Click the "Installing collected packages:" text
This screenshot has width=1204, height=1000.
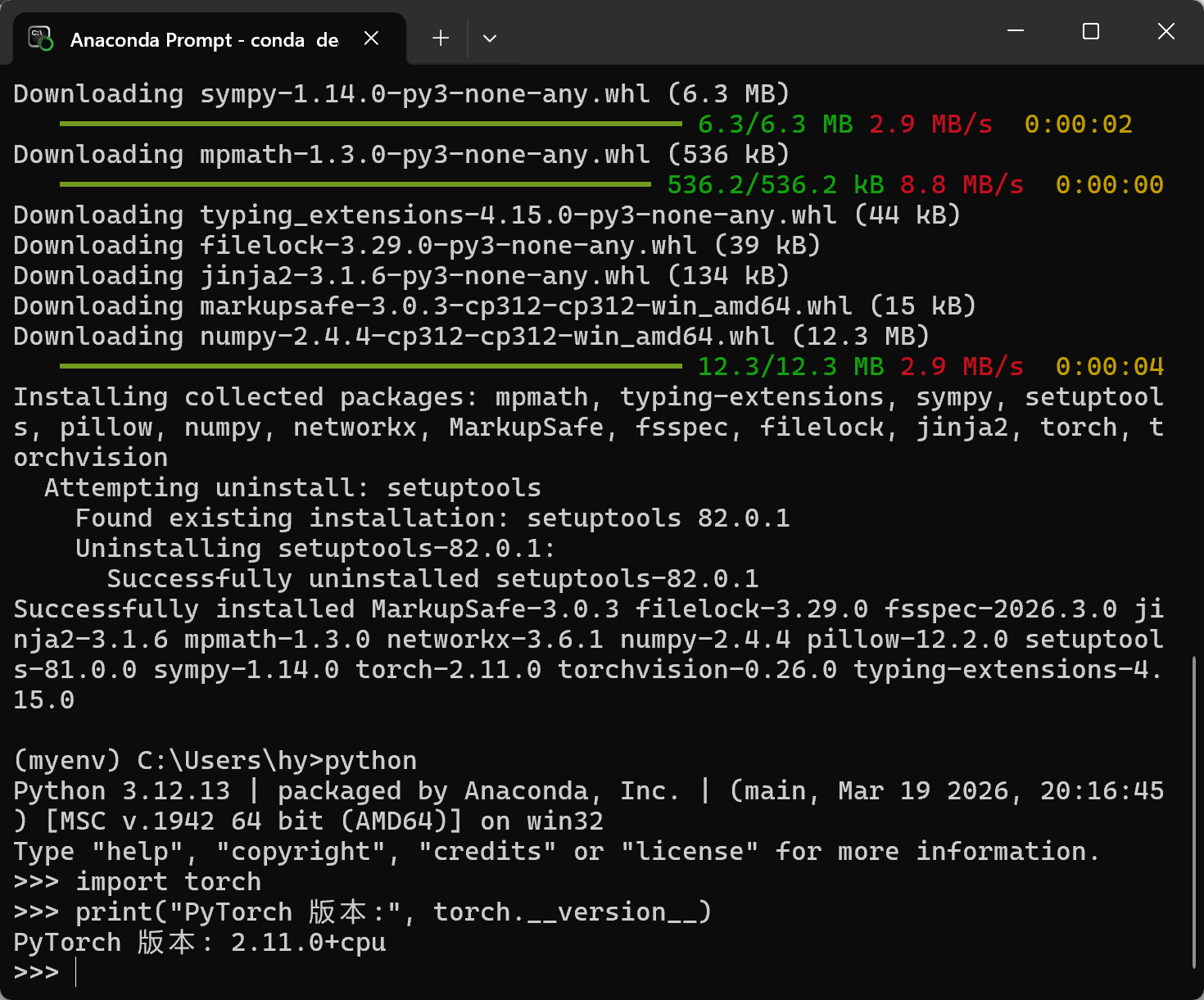pos(246,397)
